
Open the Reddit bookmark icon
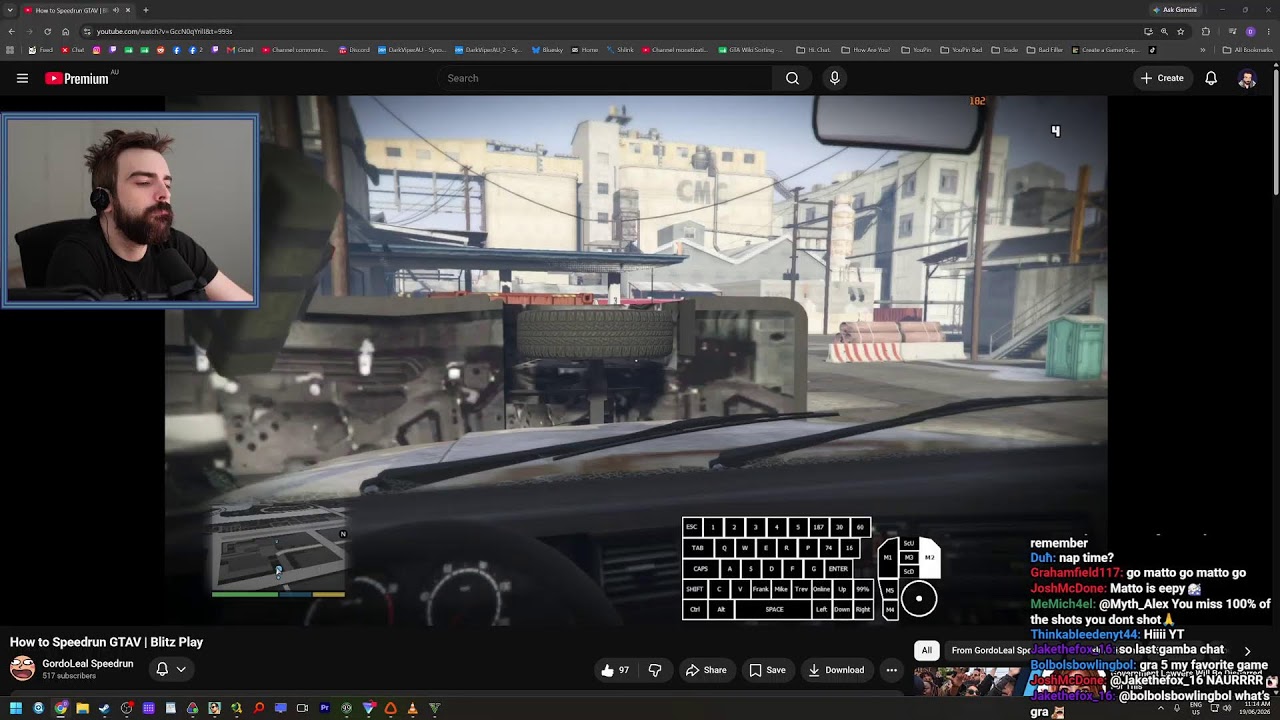tap(161, 49)
